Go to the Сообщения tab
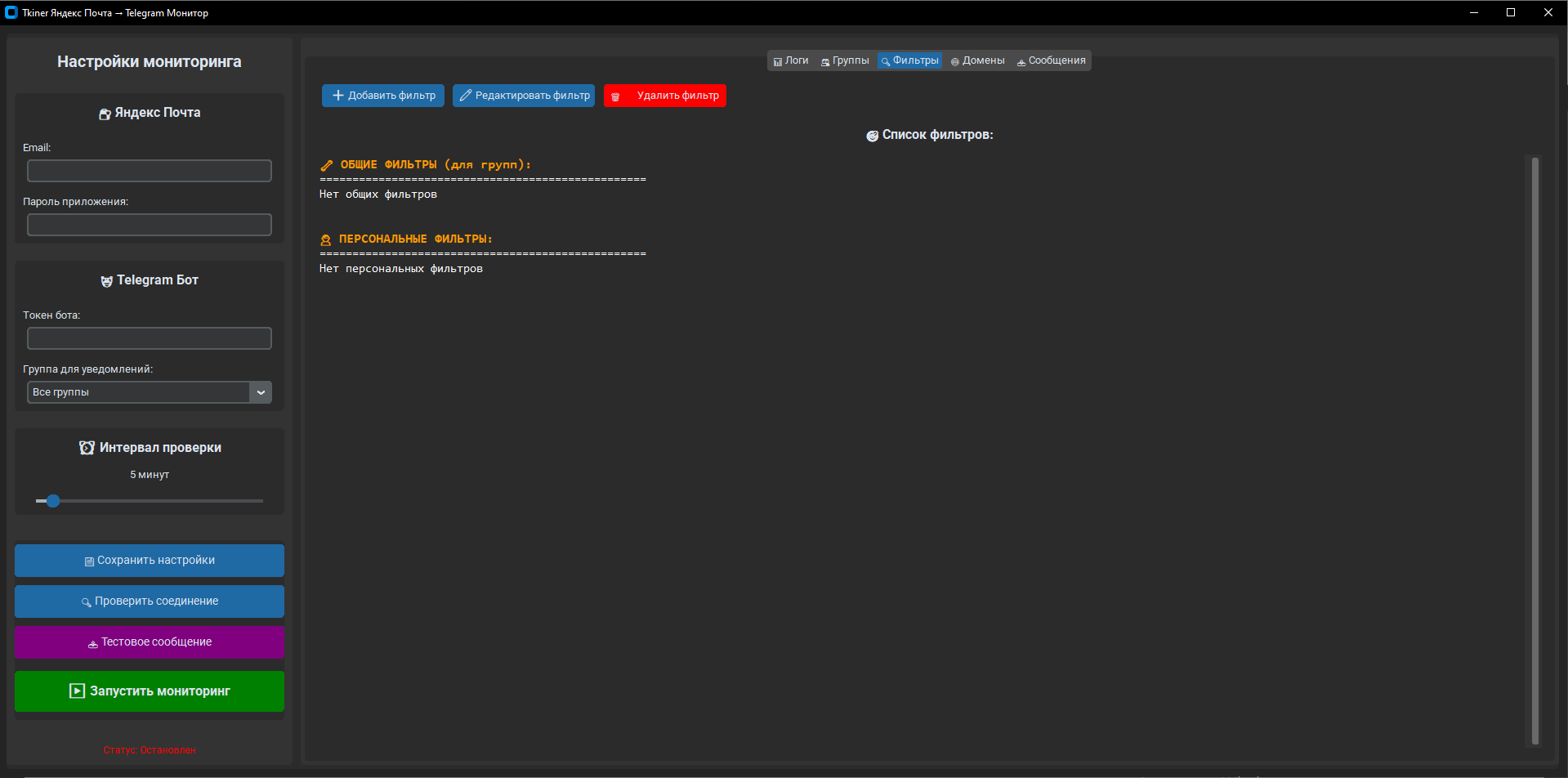 [1051, 60]
